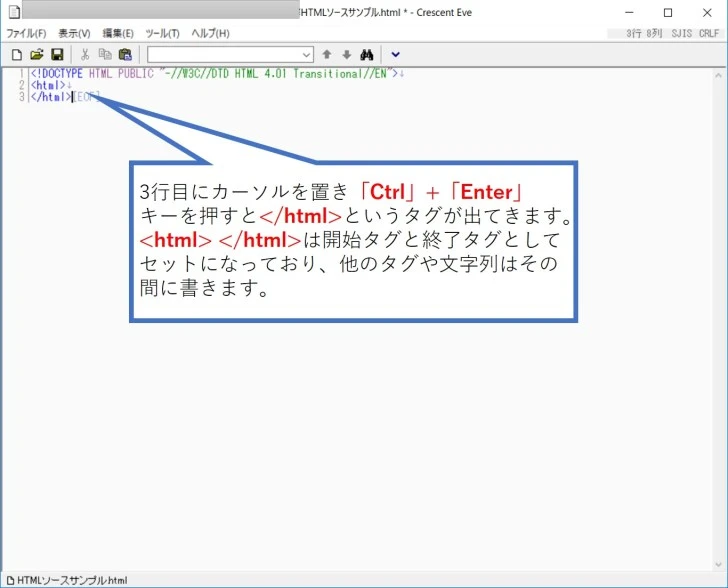Click the scrollbar down arrow in editor
This screenshot has width=728, height=588.
718,565
